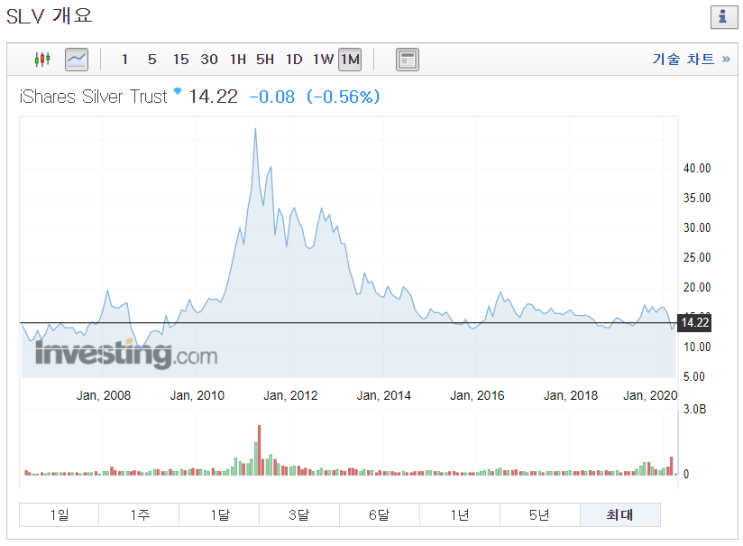Click the -0.08 price change value

pos(272,97)
